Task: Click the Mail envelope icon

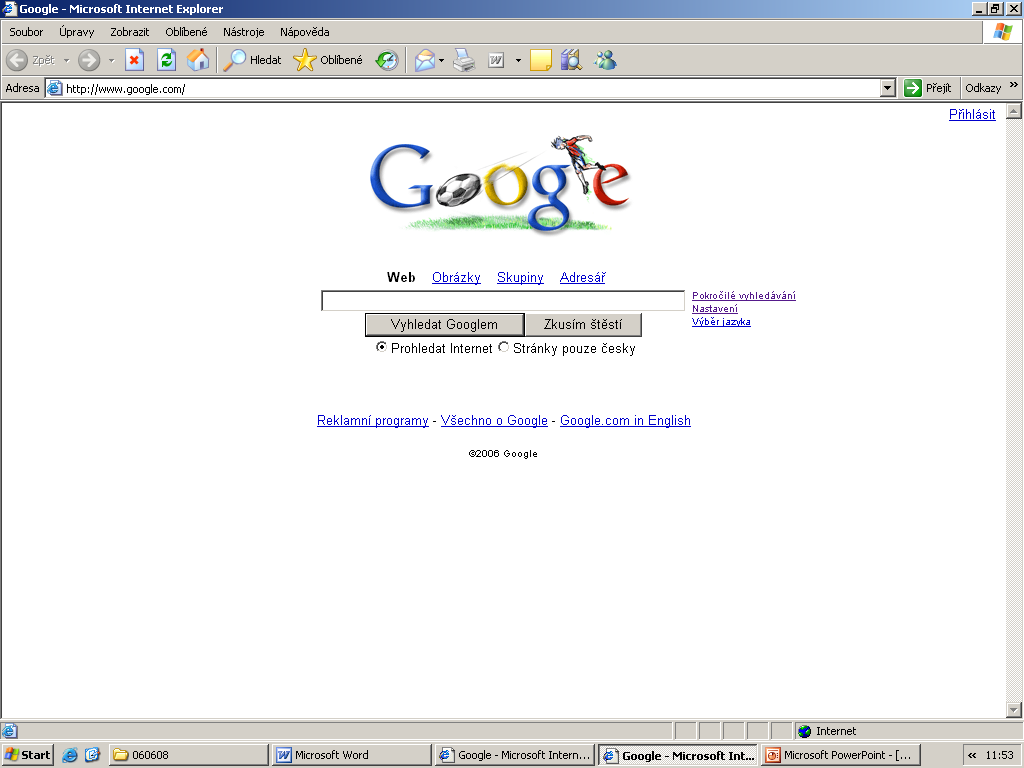Action: coord(424,60)
